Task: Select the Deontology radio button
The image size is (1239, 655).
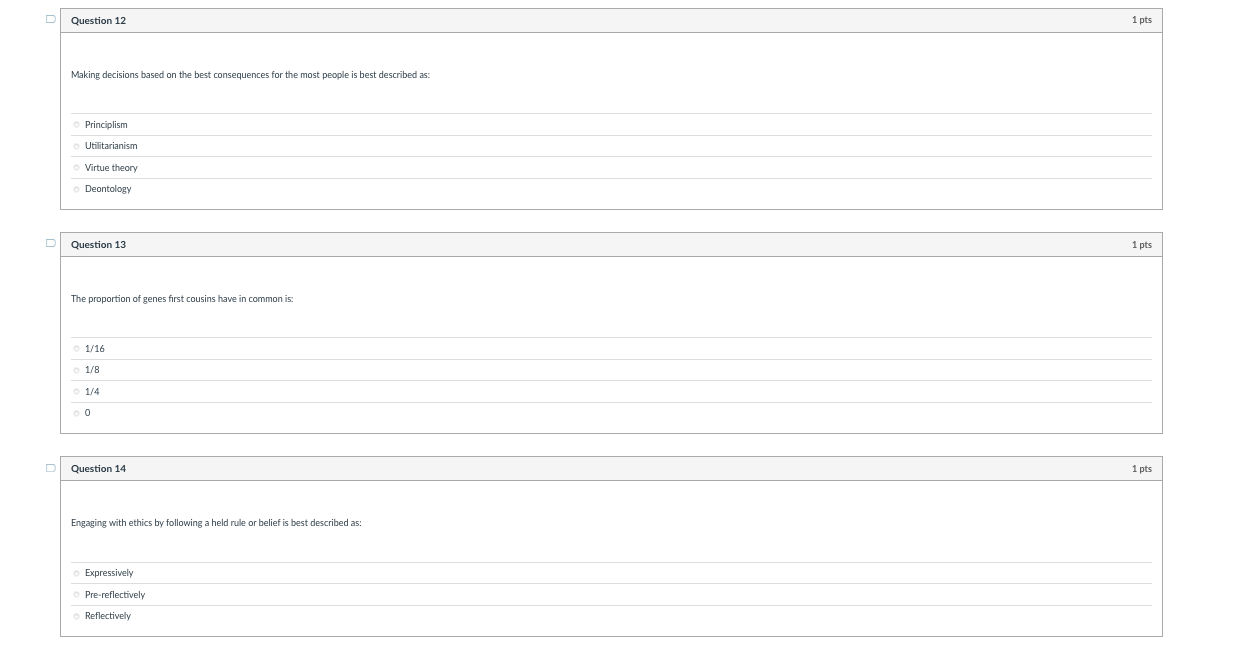Action: click(x=77, y=189)
